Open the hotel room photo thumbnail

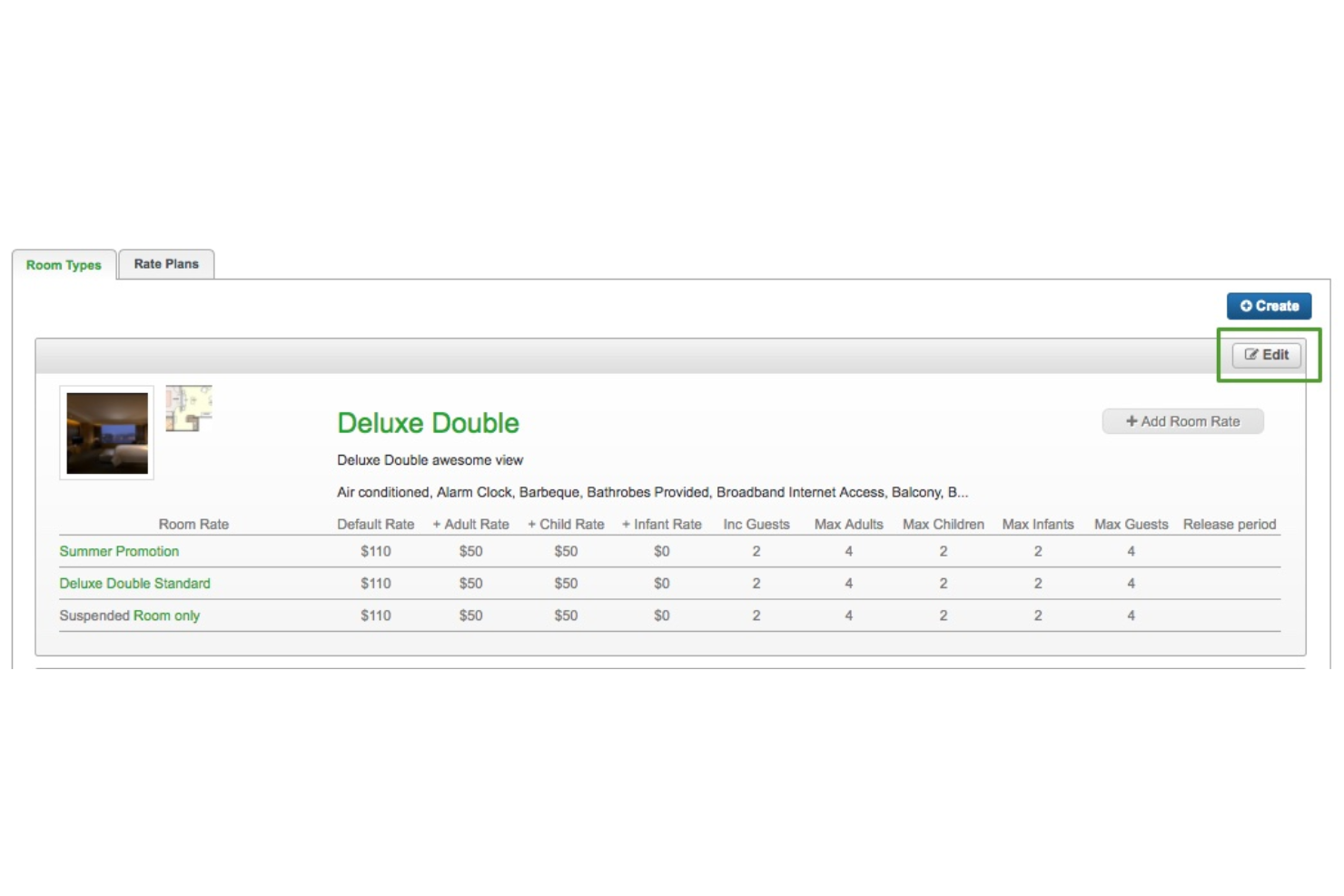(107, 433)
